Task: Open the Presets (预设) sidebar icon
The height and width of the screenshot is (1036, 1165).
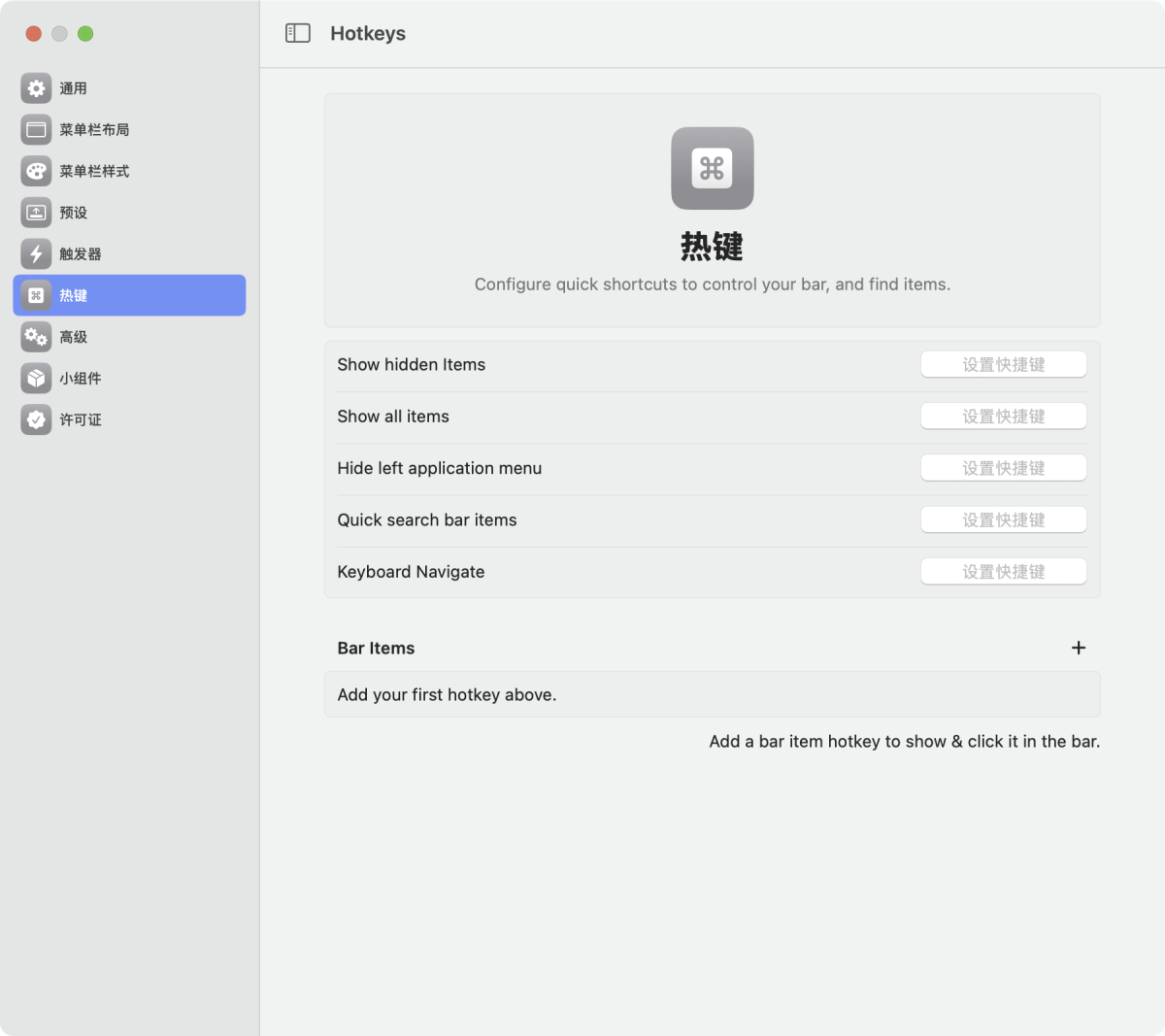Action: tap(36, 213)
